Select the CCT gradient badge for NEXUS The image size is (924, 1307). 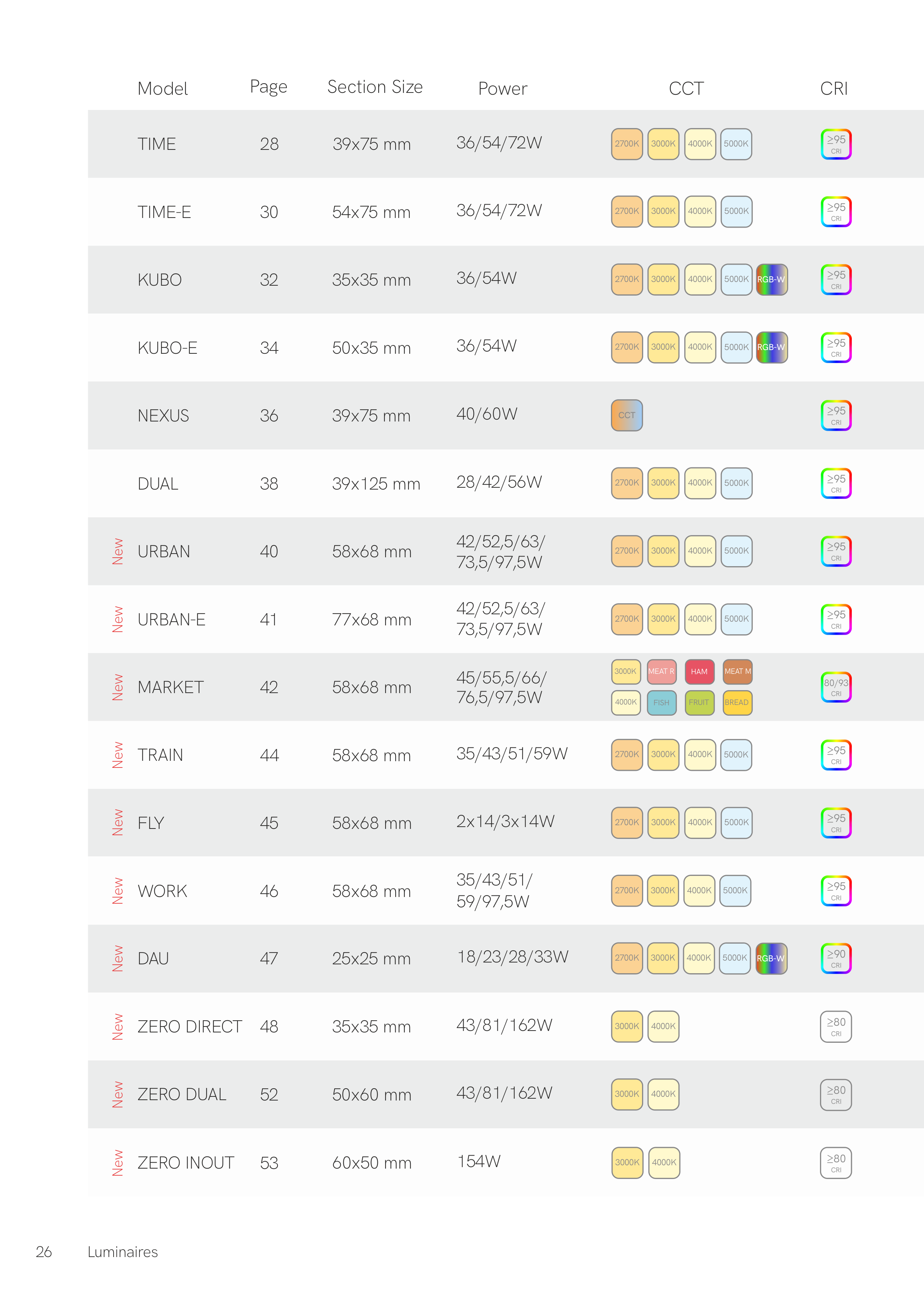(x=626, y=415)
